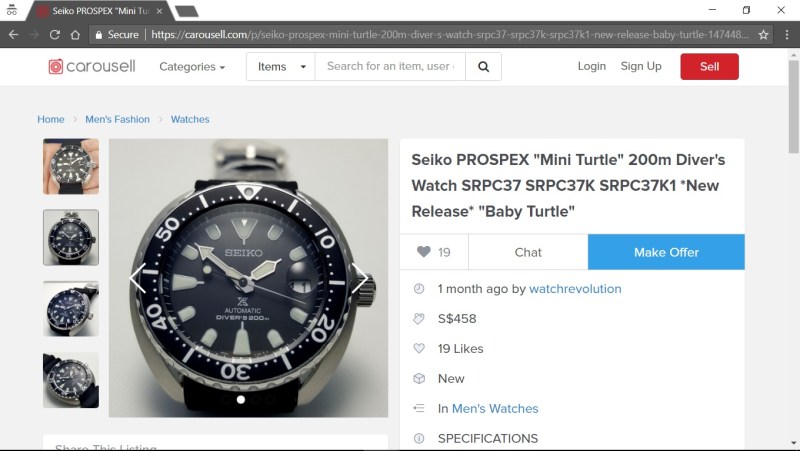Open seller watchrevolution profile link
Image resolution: width=800 pixels, height=451 pixels.
point(575,289)
